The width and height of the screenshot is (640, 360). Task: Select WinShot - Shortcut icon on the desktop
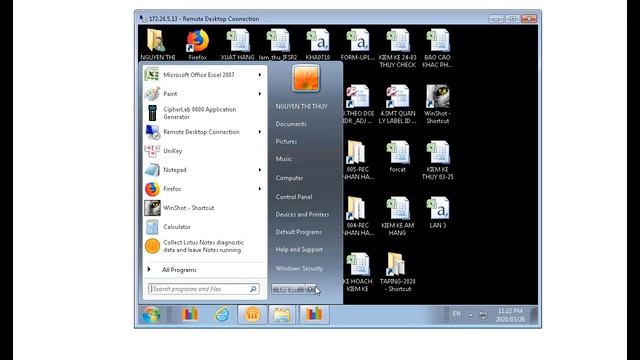(437, 104)
